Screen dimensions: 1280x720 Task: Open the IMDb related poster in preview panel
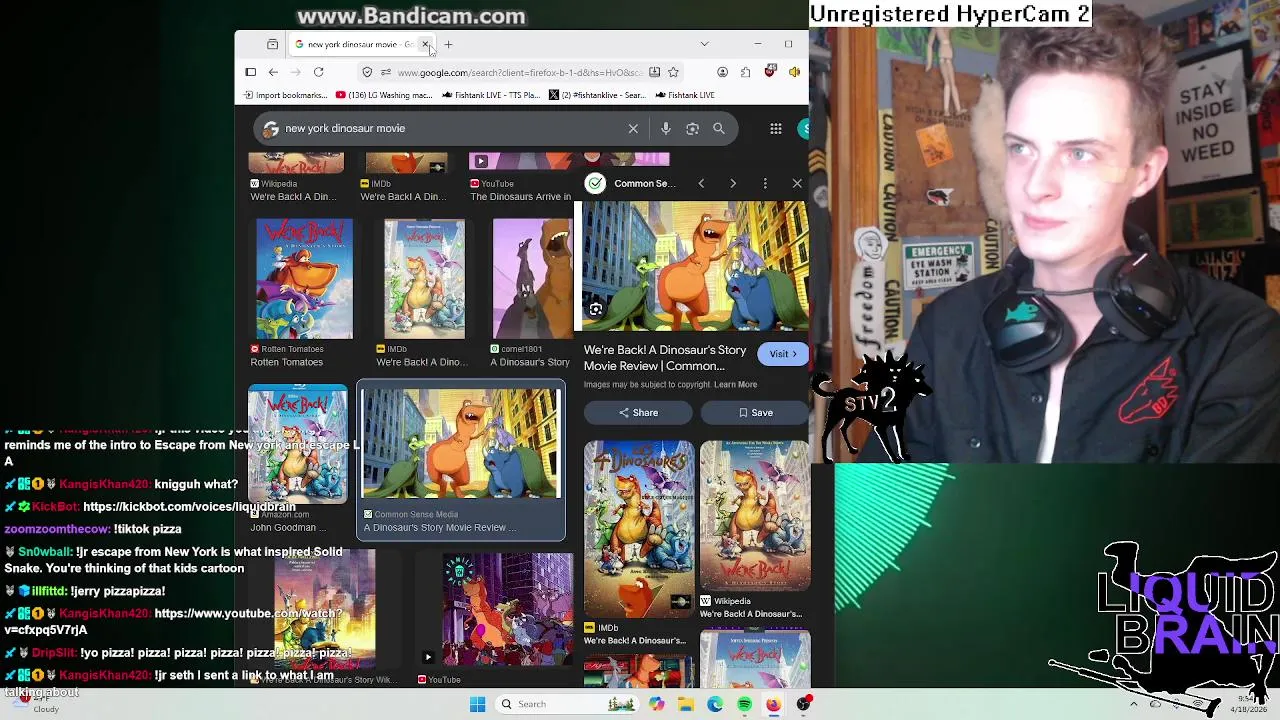(639, 528)
